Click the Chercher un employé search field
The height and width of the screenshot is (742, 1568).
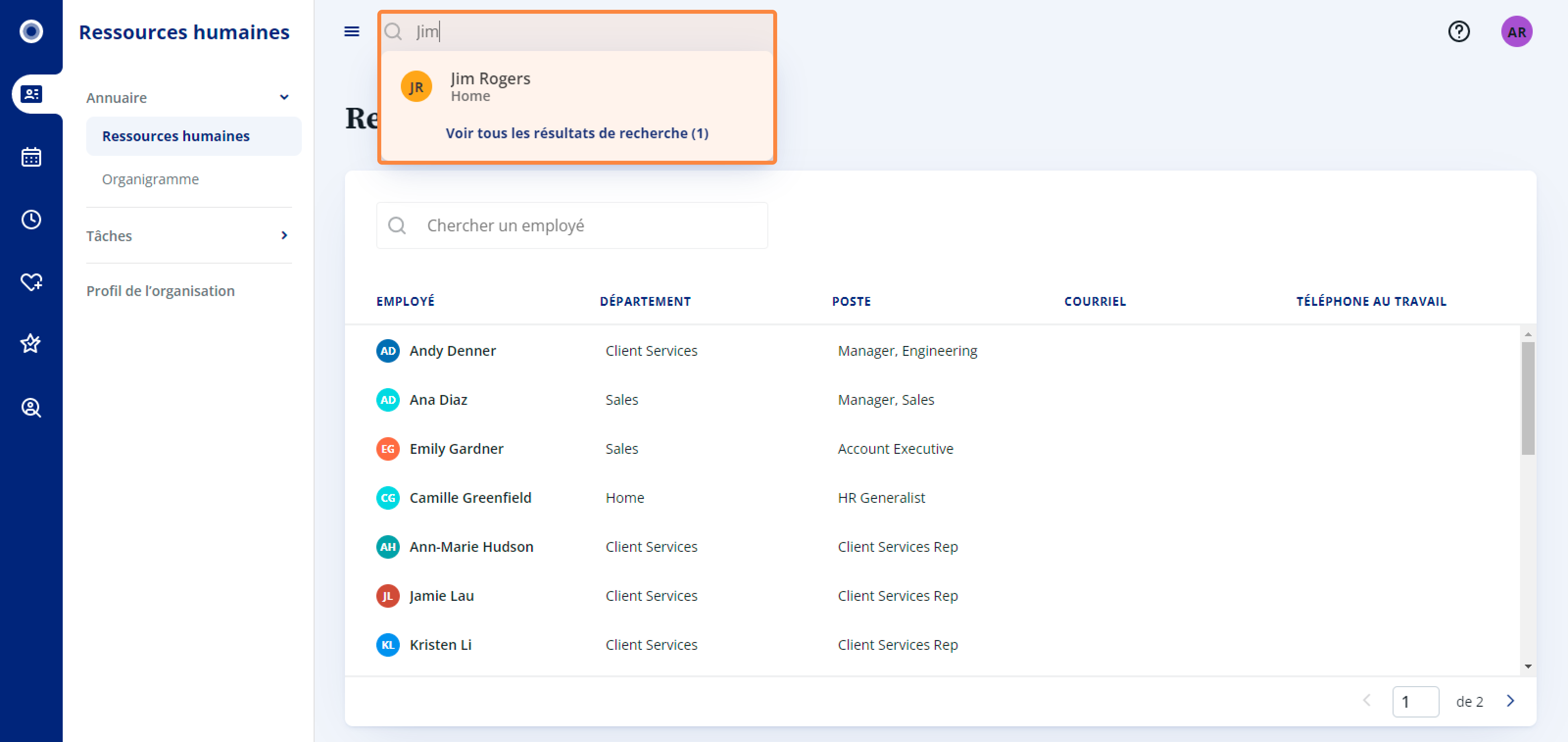click(572, 225)
